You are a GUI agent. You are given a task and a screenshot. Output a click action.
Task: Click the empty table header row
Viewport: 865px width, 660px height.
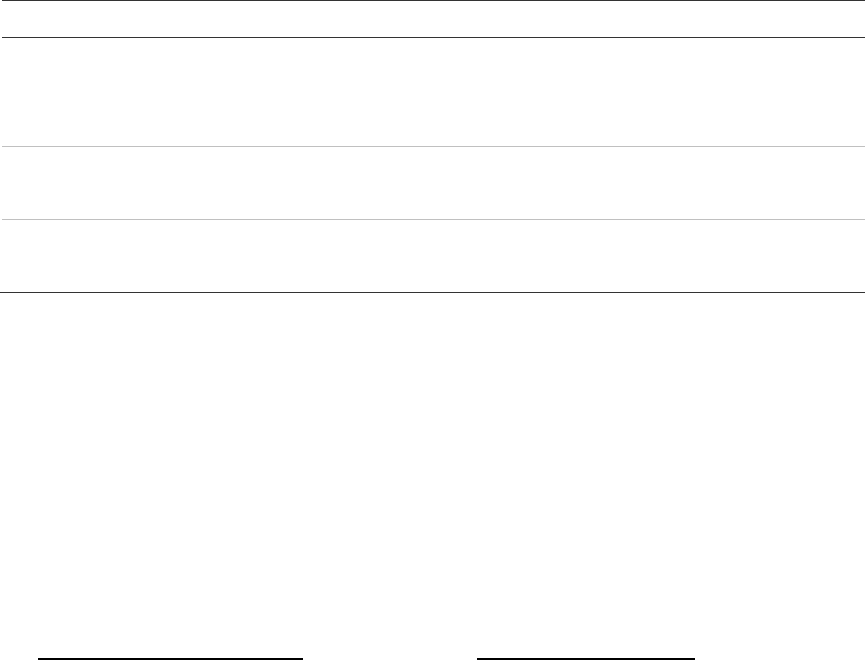pos(432,19)
